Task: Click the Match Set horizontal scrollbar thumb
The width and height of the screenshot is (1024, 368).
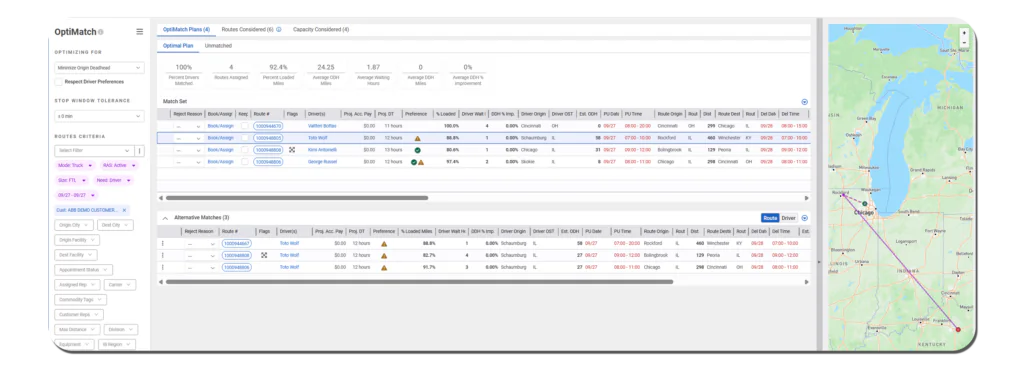Action: point(296,198)
